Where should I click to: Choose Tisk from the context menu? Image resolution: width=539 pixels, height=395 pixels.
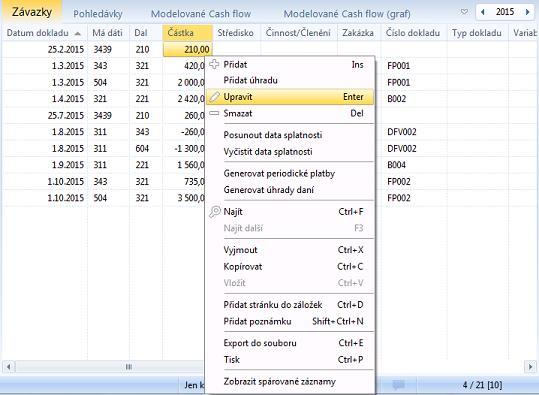(x=289, y=360)
